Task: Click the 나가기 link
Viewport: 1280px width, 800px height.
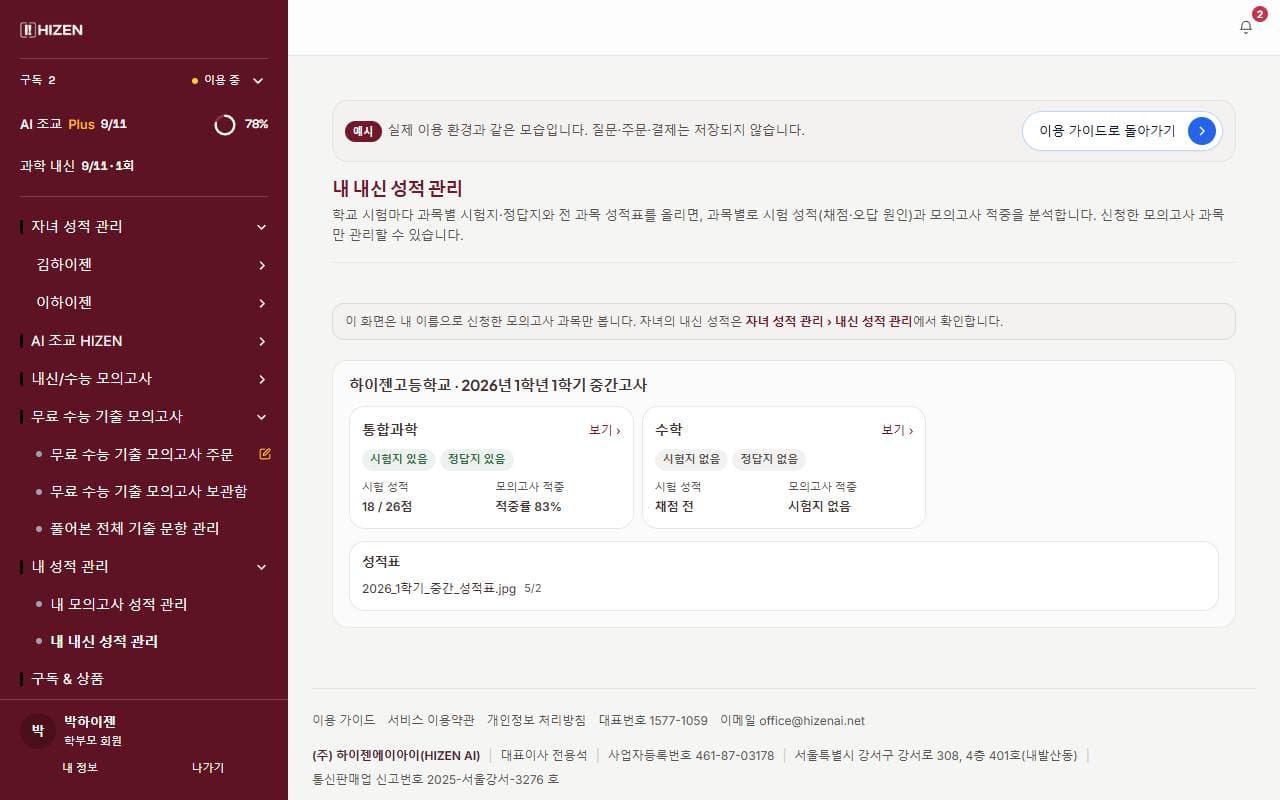Action: click(208, 767)
